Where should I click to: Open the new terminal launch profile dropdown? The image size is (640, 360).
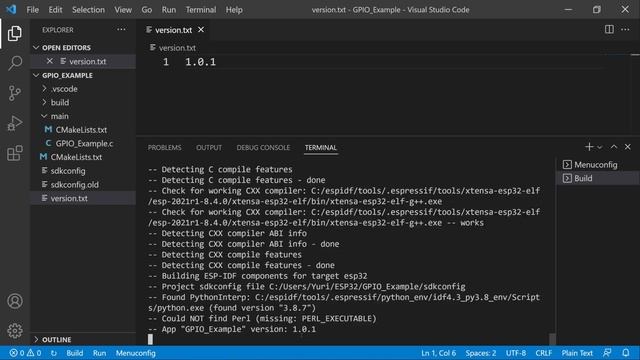pyautogui.click(x=600, y=147)
